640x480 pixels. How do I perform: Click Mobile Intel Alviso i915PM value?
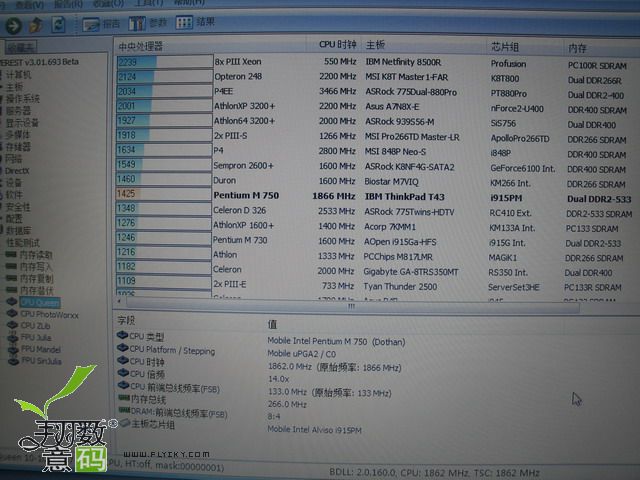[314, 429]
